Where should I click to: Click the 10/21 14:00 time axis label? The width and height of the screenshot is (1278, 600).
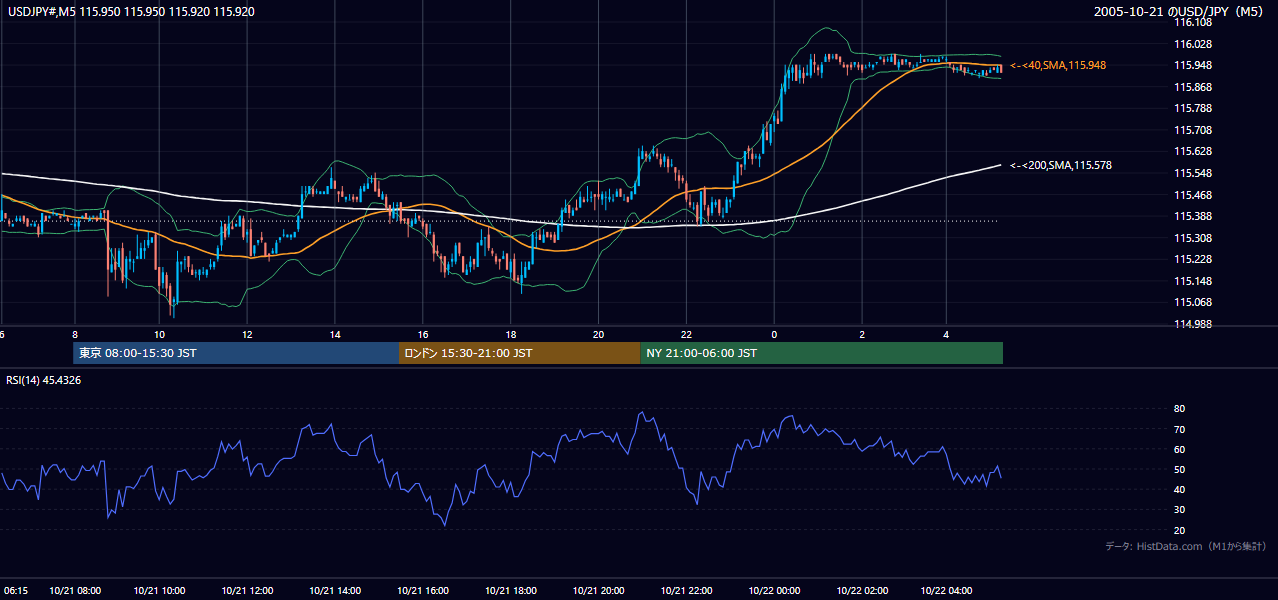[335, 591]
